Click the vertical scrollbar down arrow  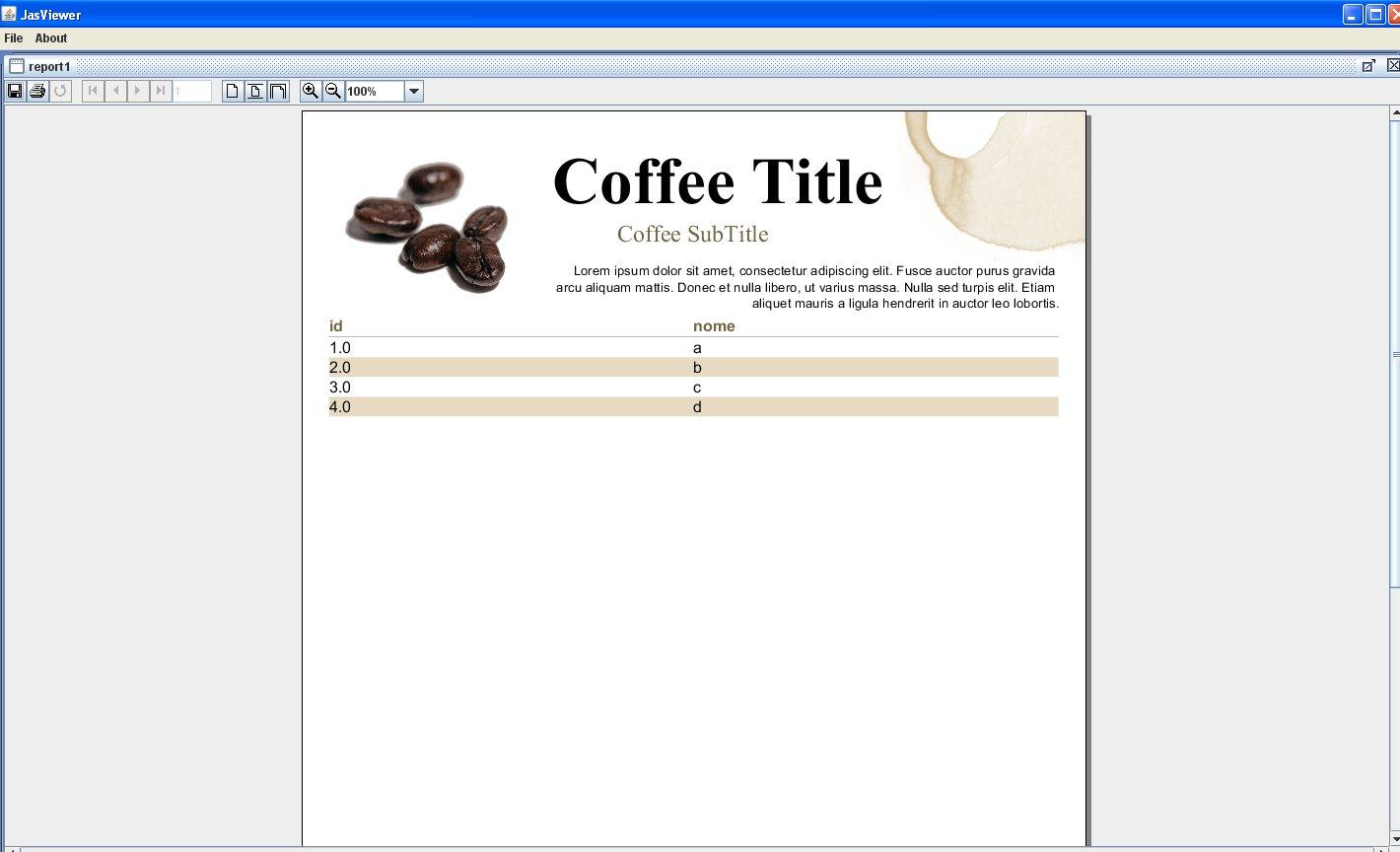tap(1395, 838)
